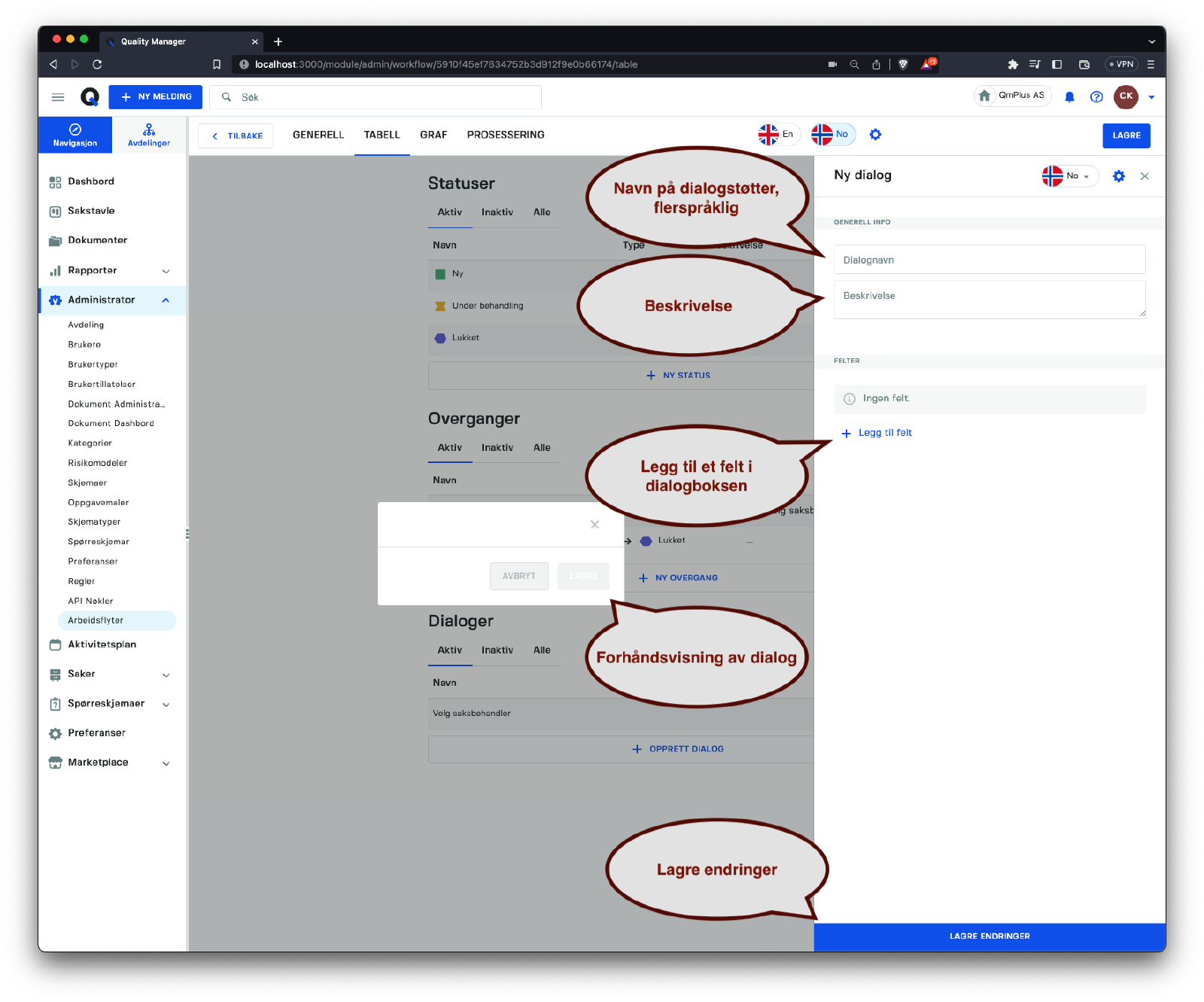Image resolution: width=1204 pixels, height=1002 pixels.
Task: Click the QmPlus AS home icon
Action: [984, 96]
